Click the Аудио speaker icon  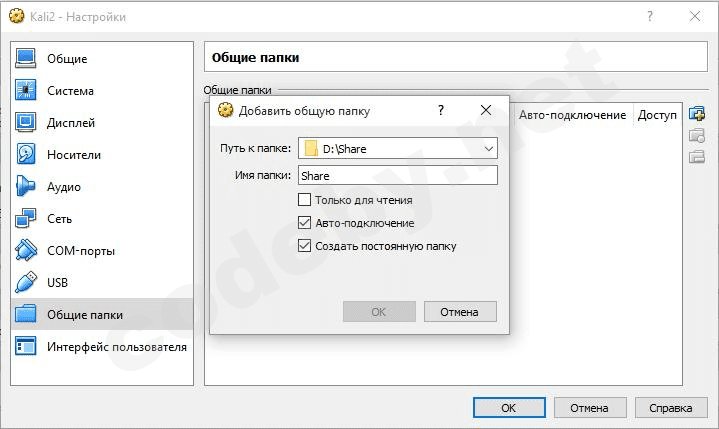[x=25, y=186]
